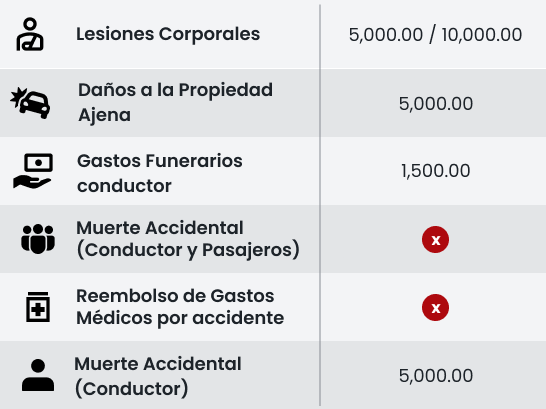Click the group of people icon
Image resolution: width=546 pixels, height=409 pixels.
click(38, 239)
